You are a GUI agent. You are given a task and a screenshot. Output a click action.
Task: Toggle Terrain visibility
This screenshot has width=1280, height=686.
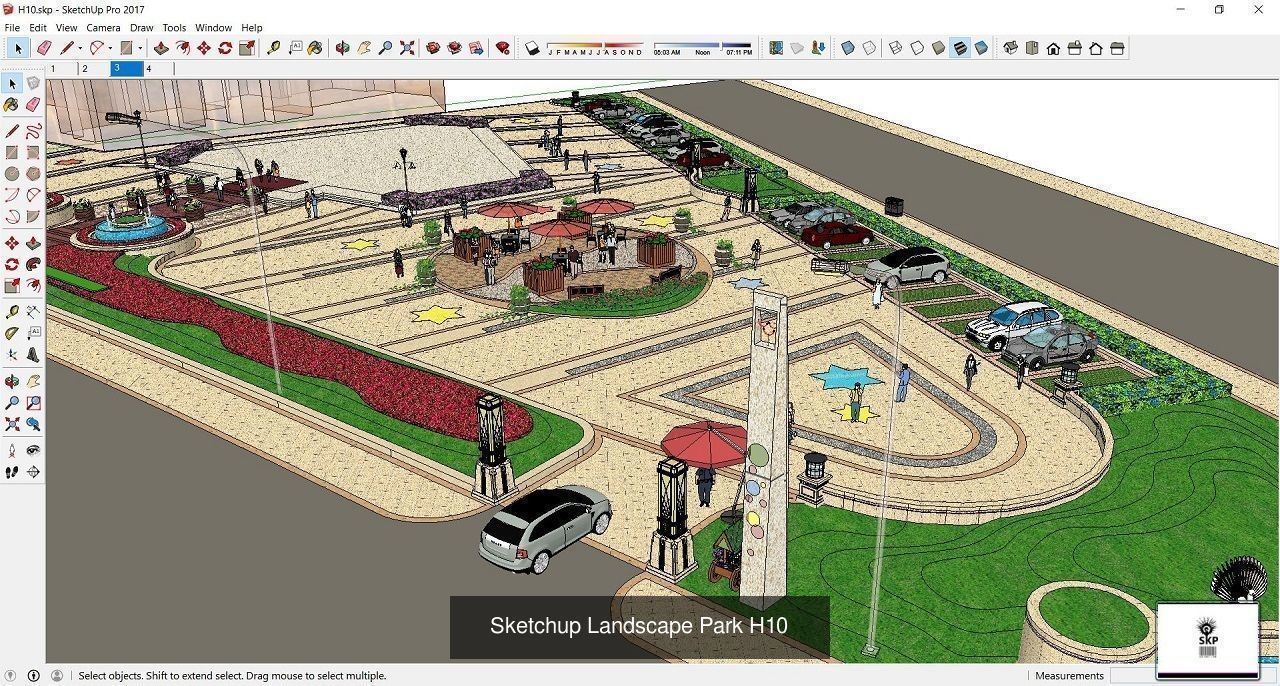[797, 48]
